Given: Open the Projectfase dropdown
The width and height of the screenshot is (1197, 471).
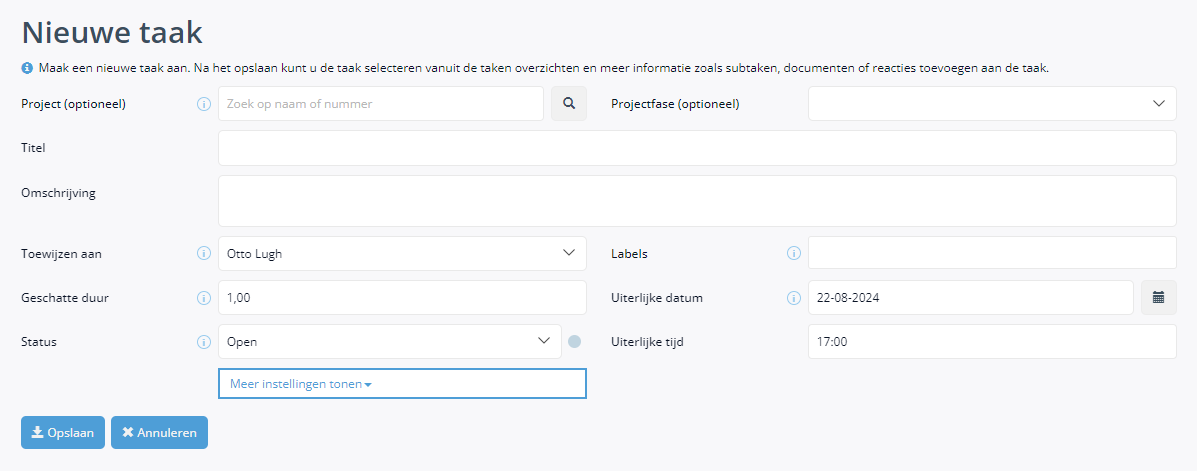Looking at the screenshot, I should pyautogui.click(x=992, y=104).
